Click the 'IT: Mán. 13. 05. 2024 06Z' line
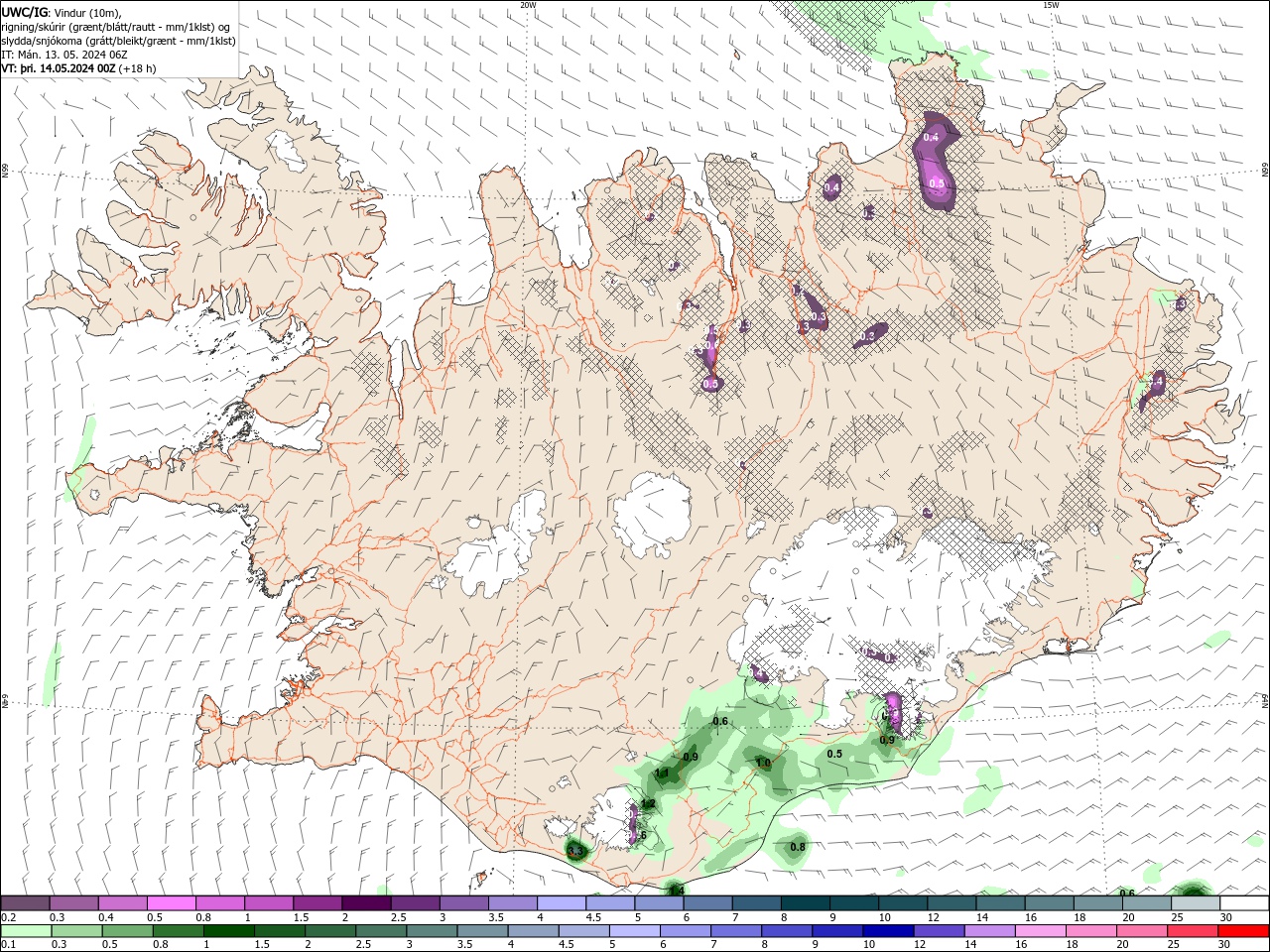 (x=63, y=55)
